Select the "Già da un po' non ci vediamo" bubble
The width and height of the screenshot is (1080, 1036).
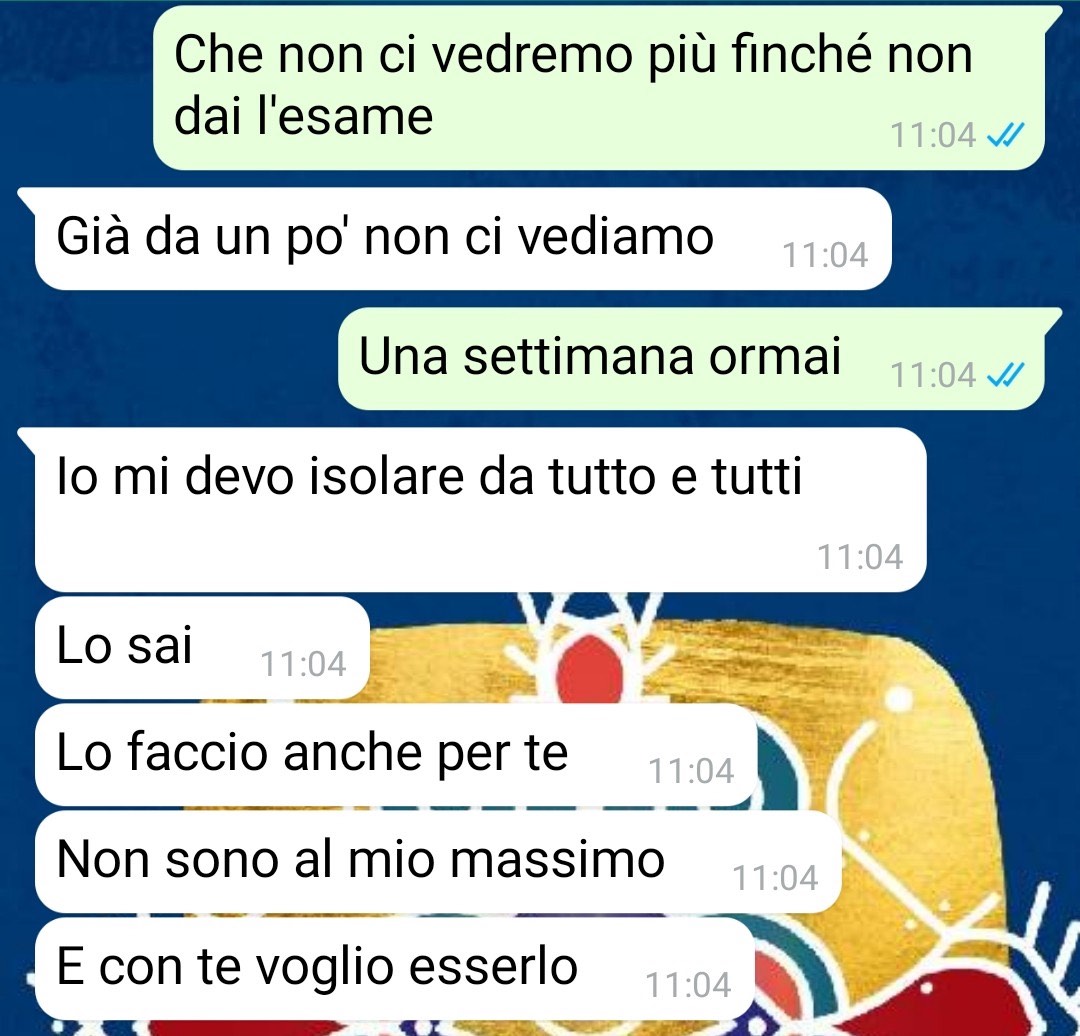463,238
